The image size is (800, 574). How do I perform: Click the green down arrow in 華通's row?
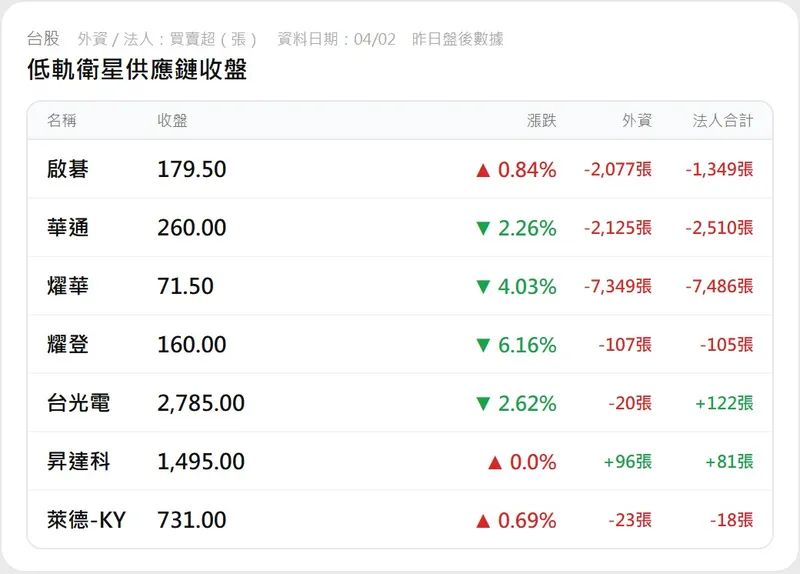pos(483,229)
